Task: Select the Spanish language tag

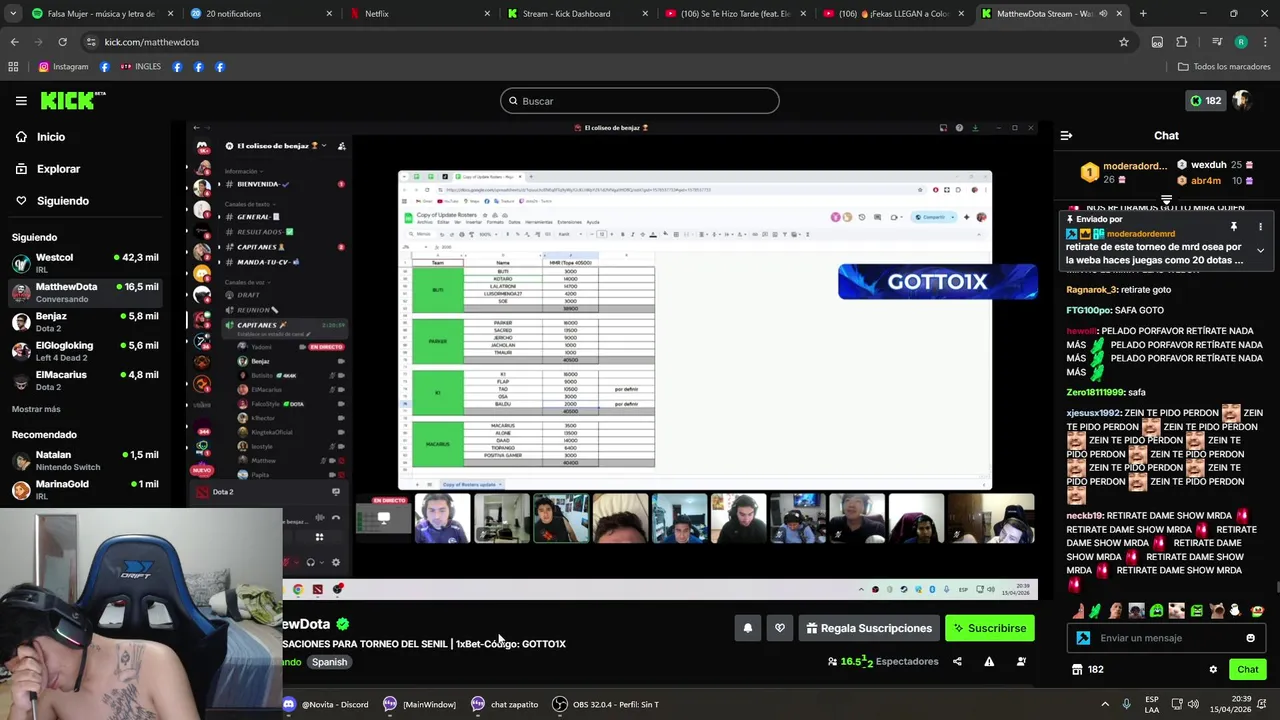Action: (x=329, y=662)
